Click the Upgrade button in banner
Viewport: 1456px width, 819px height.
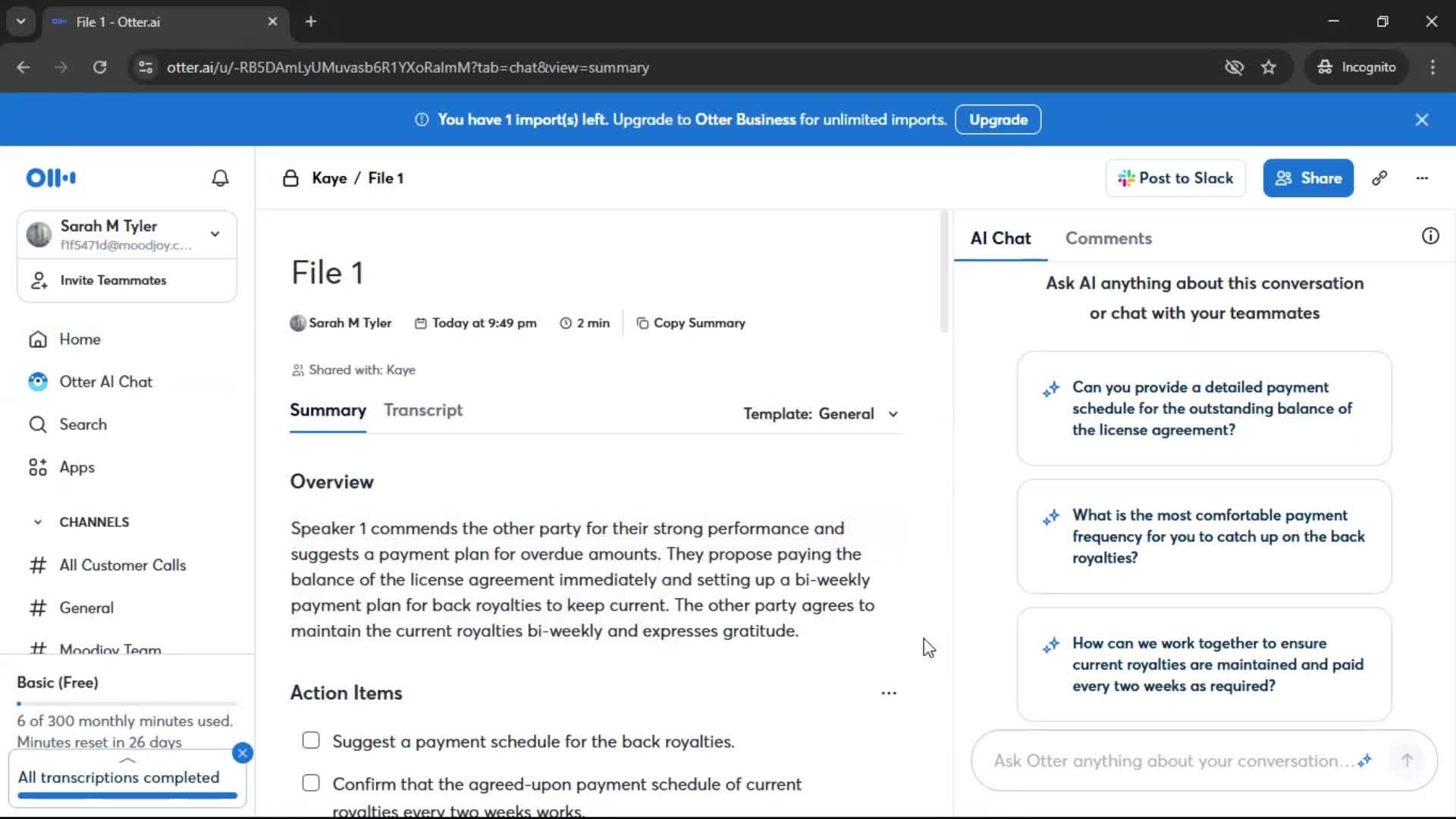(x=998, y=120)
